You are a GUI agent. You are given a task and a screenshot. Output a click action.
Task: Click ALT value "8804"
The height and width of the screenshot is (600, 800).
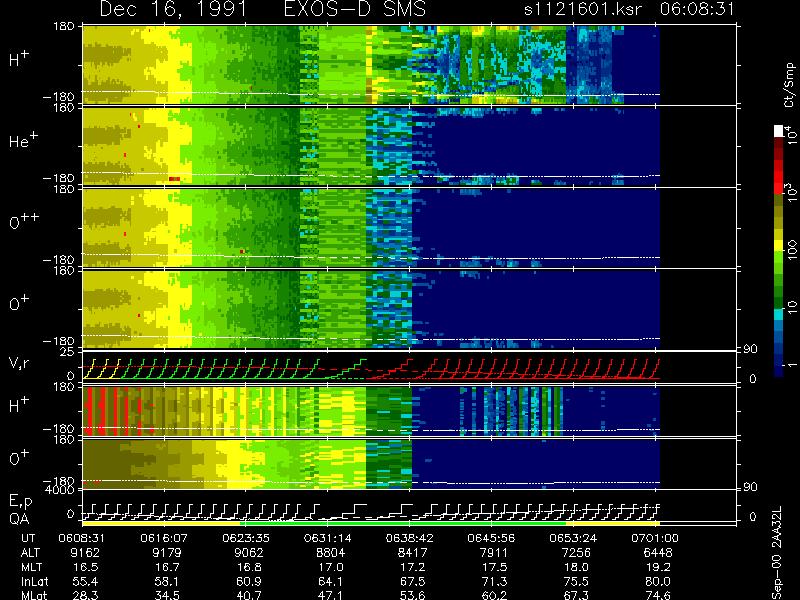pos(330,553)
